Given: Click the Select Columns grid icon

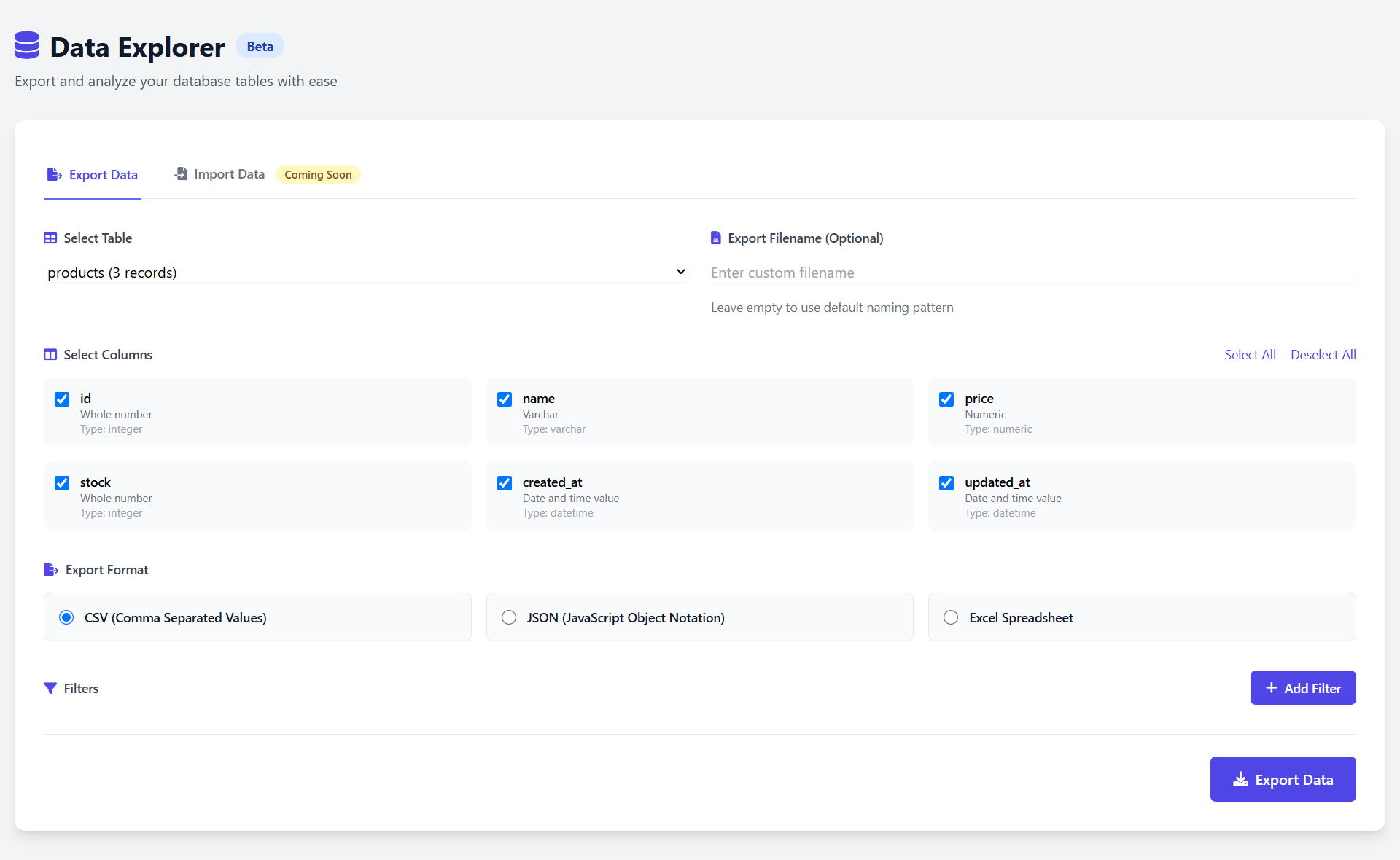Looking at the screenshot, I should (x=50, y=354).
